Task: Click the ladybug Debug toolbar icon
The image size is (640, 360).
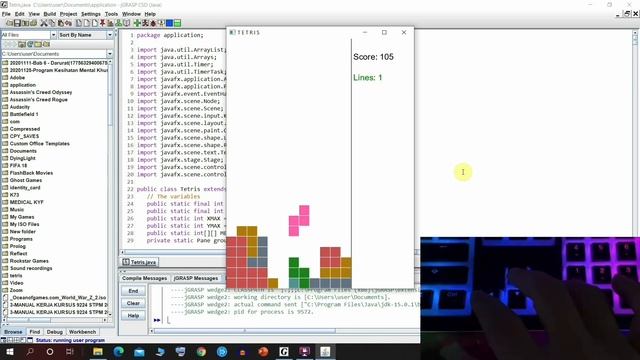Action: [153, 23]
